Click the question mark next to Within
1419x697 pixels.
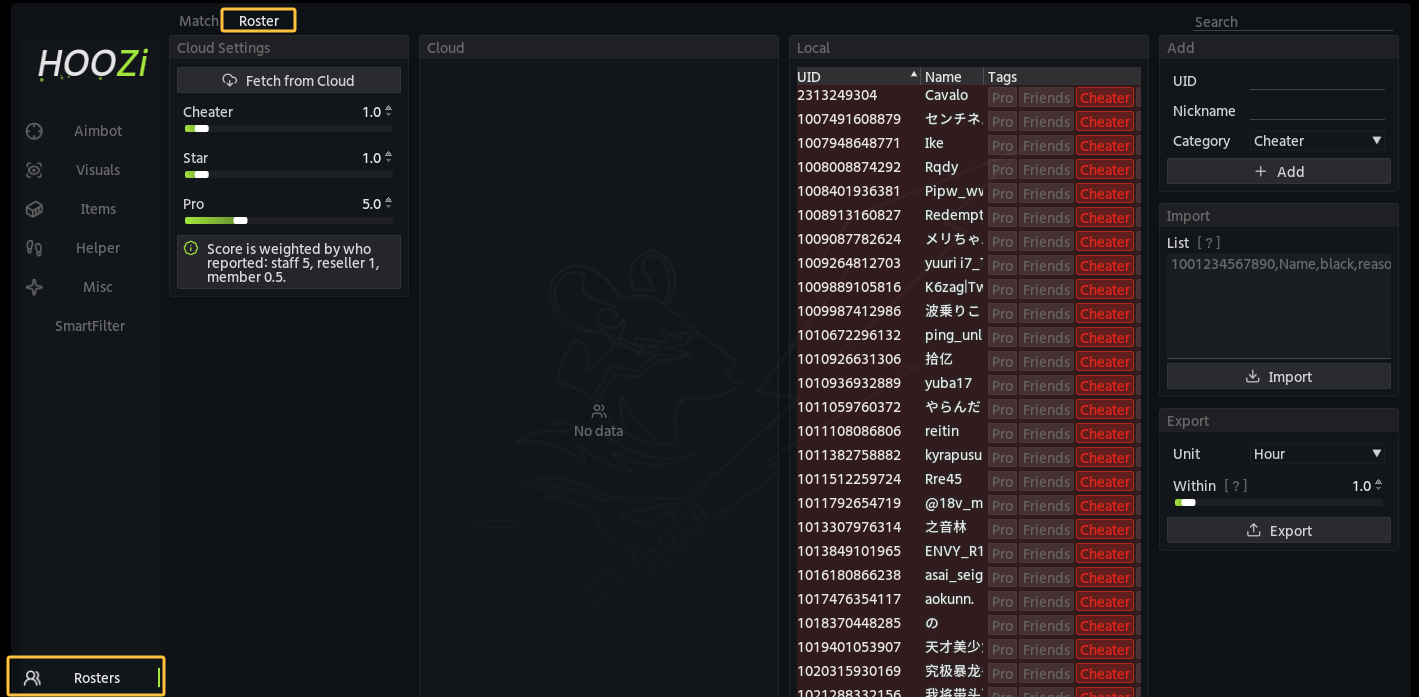pyautogui.click(x=1236, y=486)
